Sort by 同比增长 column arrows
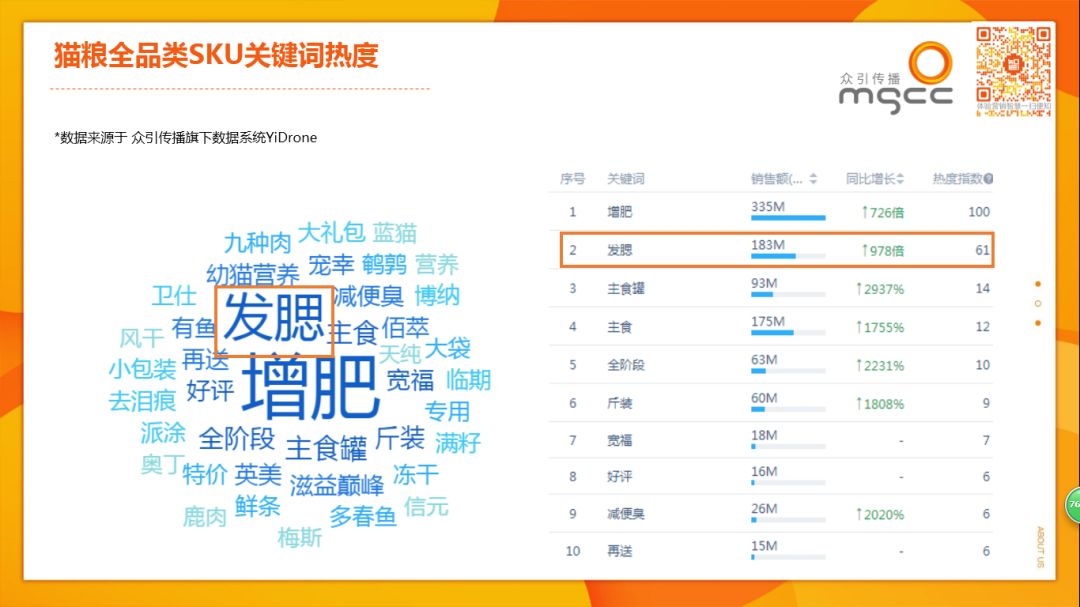This screenshot has width=1080, height=607. point(900,179)
